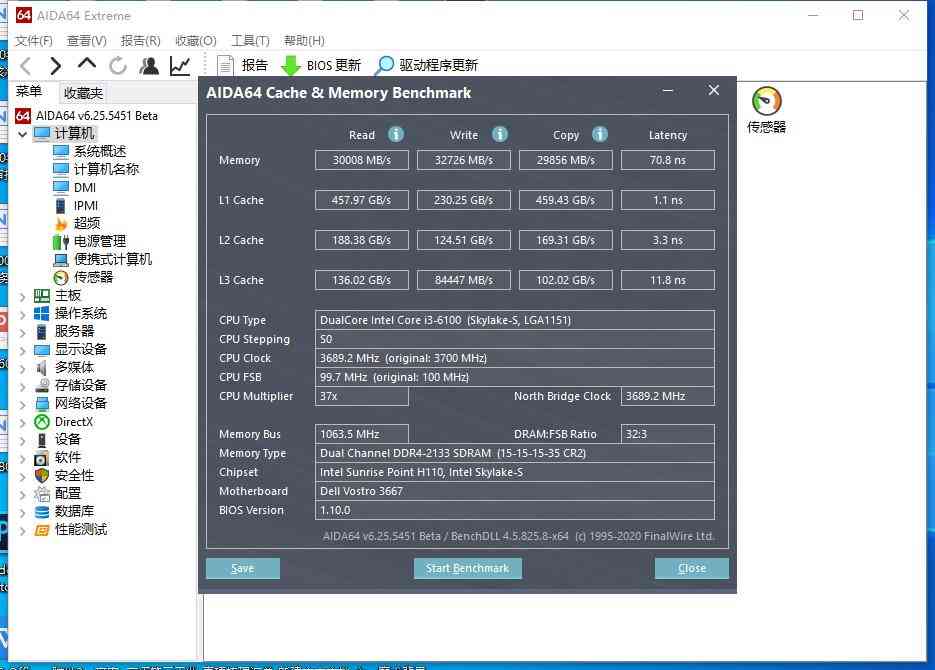Open the graph chart toolbar icon
The image size is (935, 670).
point(180,66)
